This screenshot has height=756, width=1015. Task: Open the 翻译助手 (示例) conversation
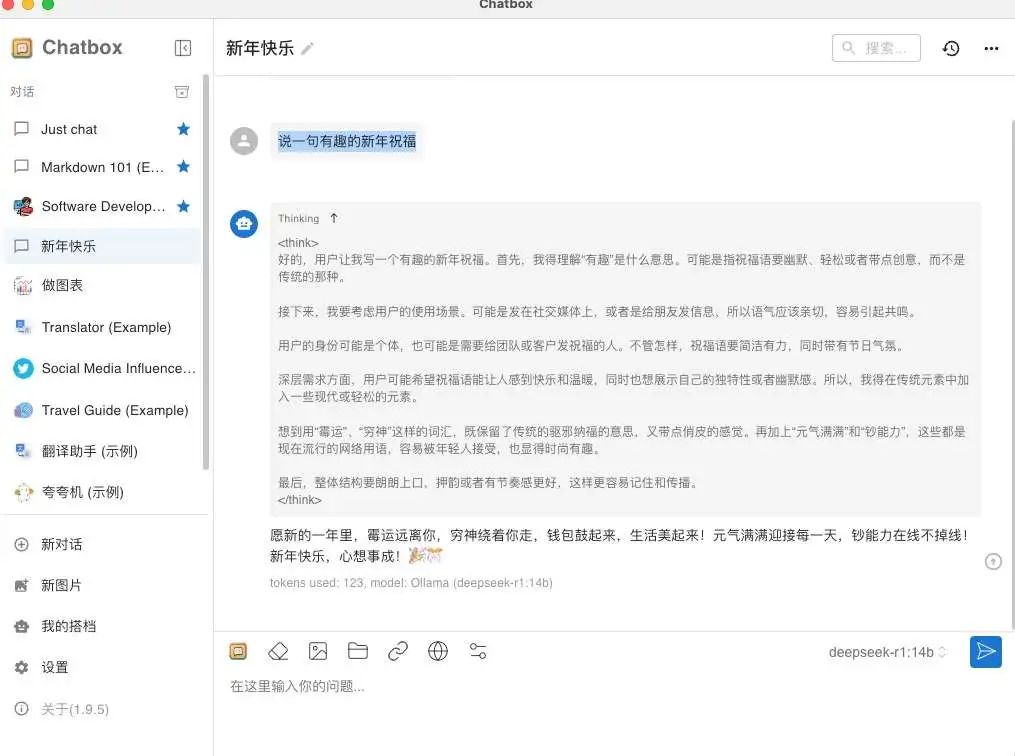click(x=102, y=451)
